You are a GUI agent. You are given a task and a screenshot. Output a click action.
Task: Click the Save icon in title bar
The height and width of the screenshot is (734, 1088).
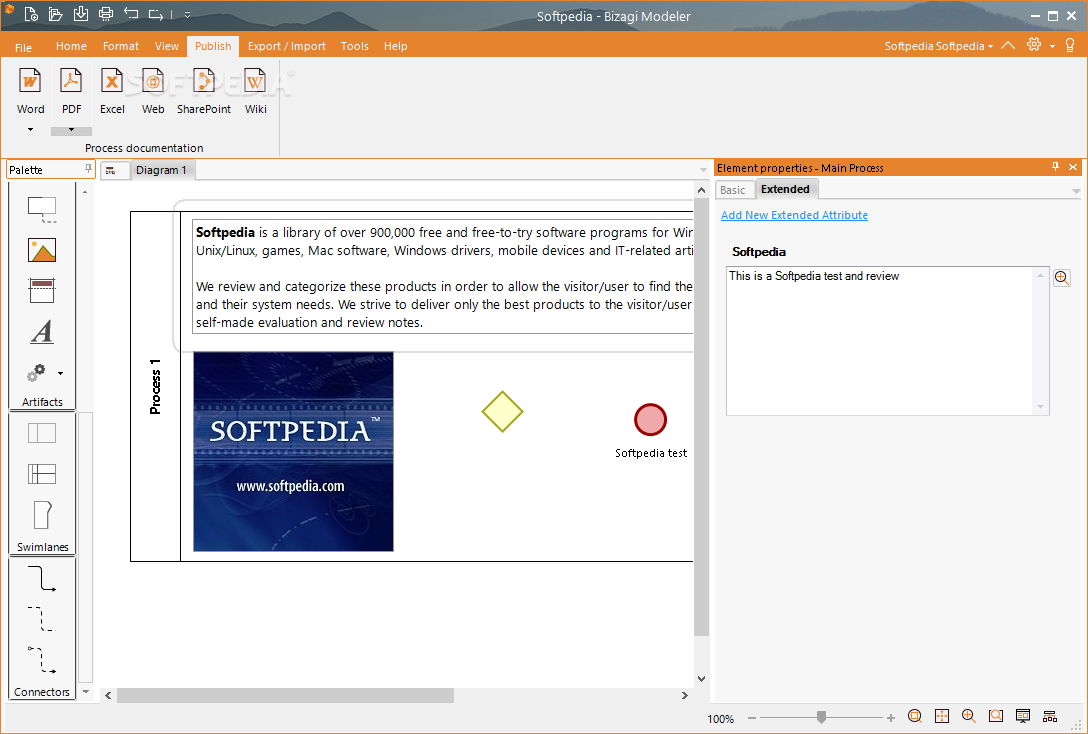(80, 14)
